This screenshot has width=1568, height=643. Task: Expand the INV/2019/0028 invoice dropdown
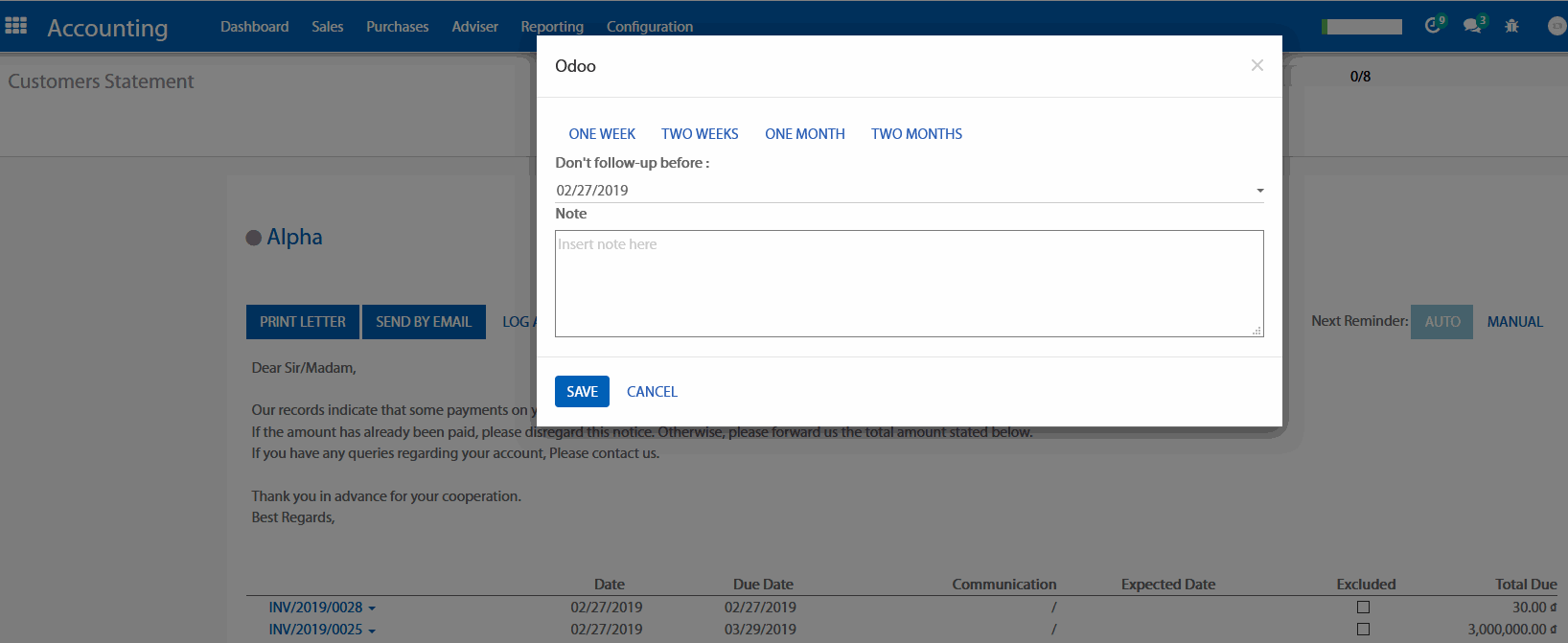pyautogui.click(x=372, y=609)
